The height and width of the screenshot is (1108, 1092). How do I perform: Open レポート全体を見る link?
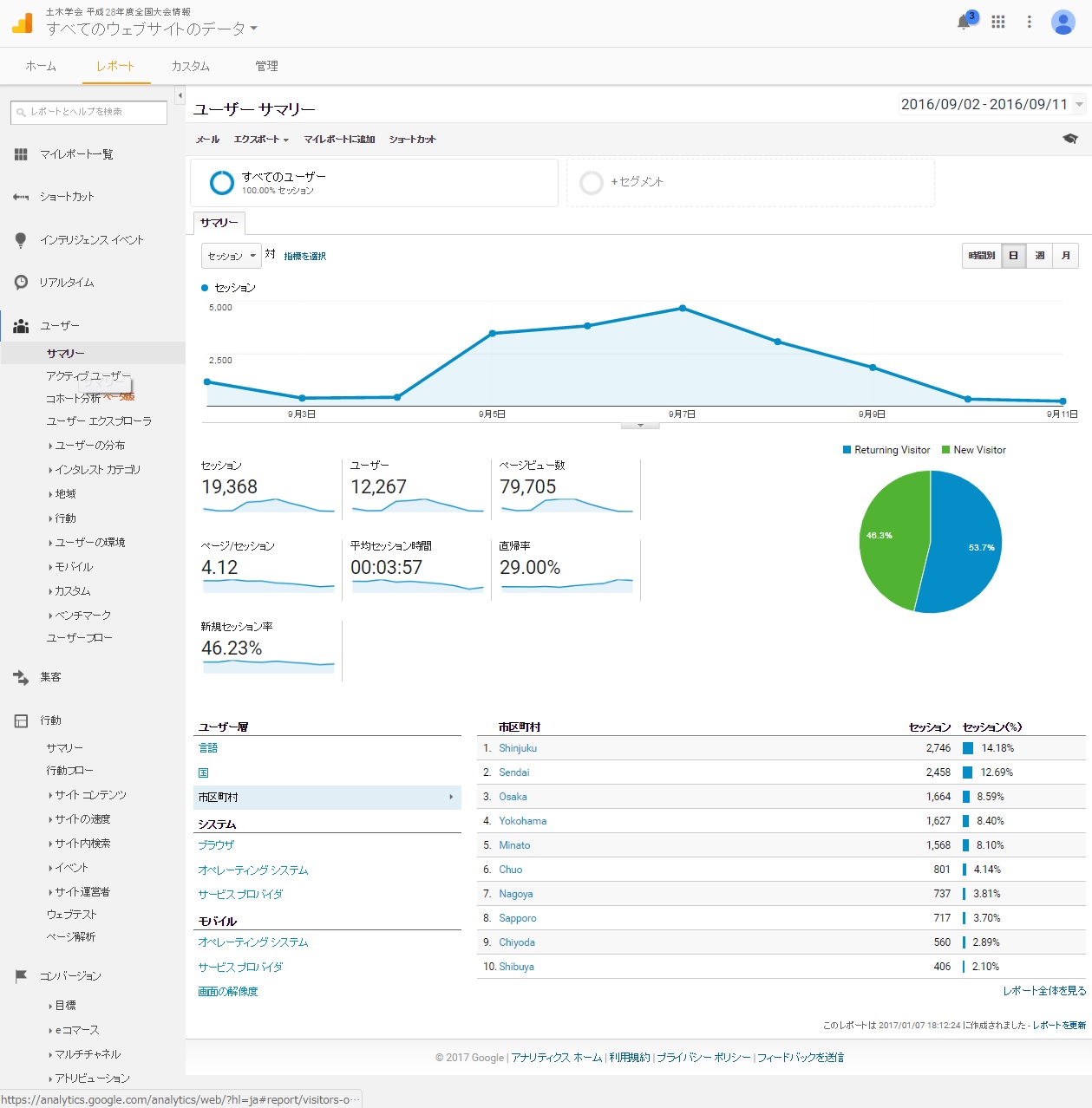click(x=1044, y=990)
